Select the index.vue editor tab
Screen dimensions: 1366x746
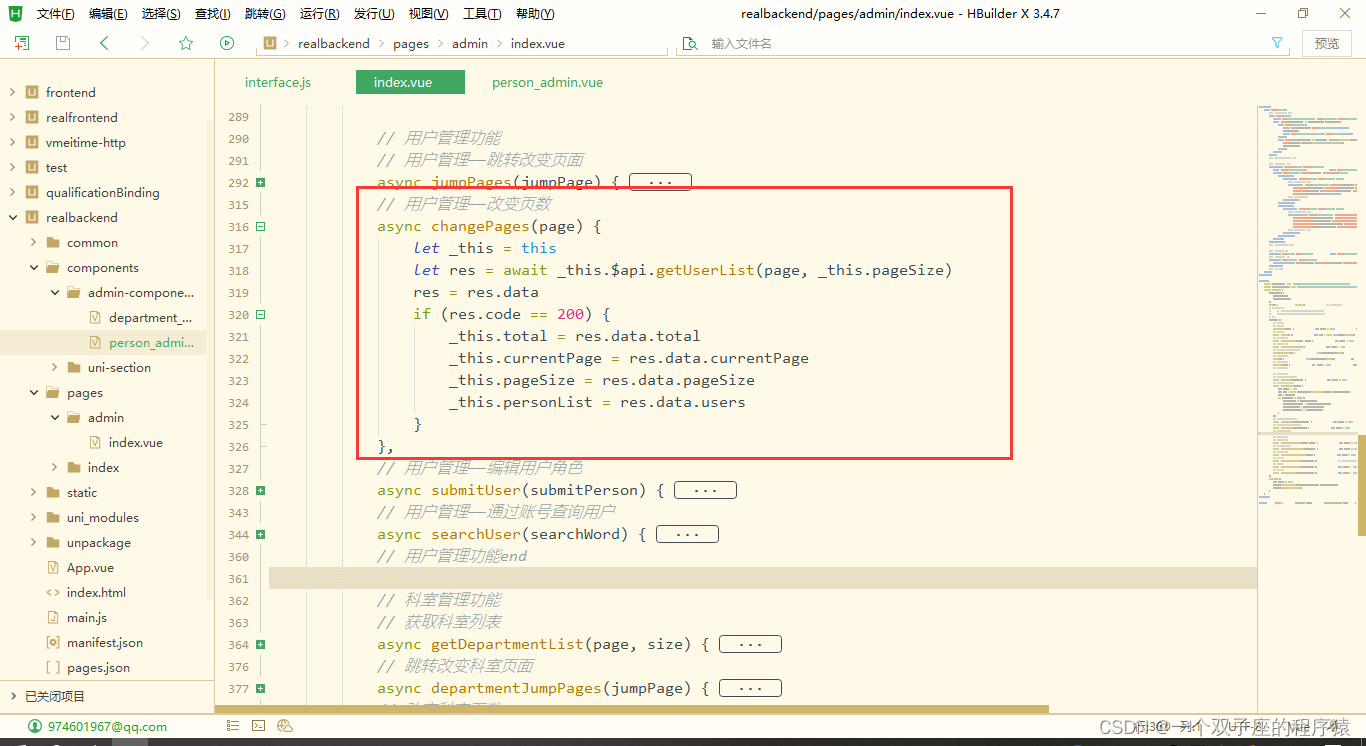coord(410,82)
